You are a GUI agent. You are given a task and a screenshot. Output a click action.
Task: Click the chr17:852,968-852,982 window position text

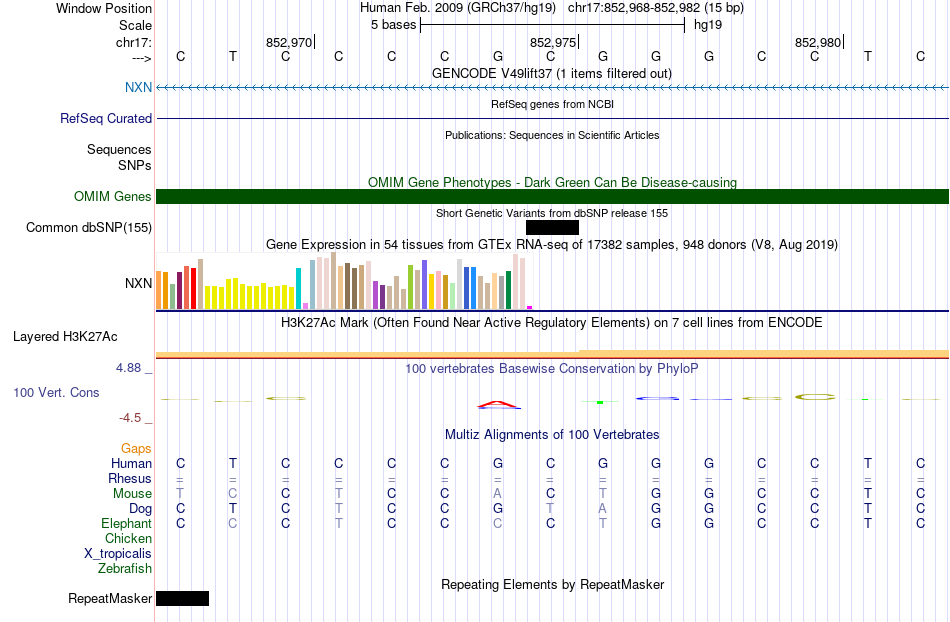tap(656, 8)
